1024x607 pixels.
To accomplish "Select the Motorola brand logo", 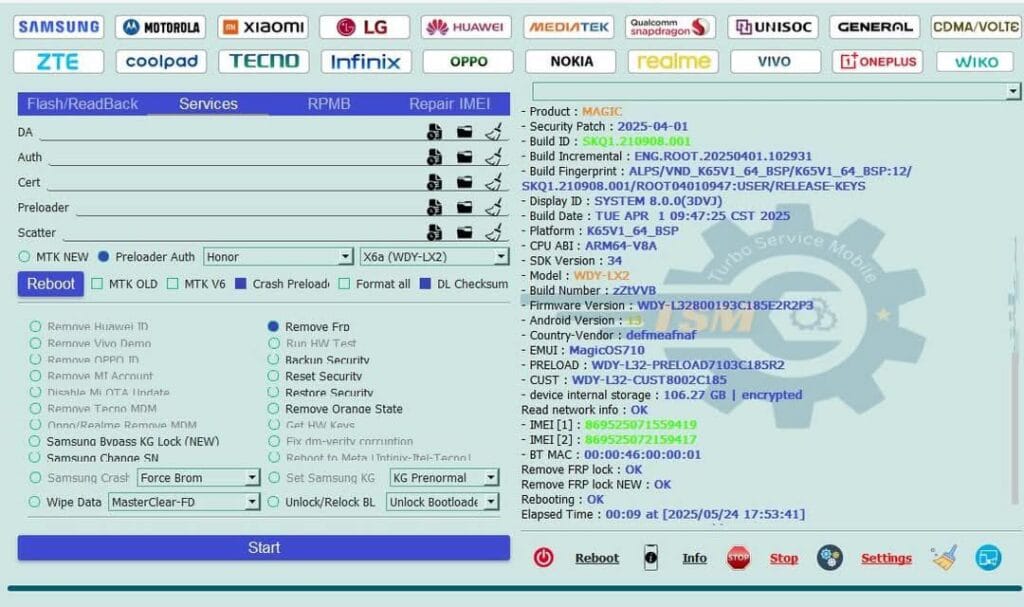I will (x=161, y=27).
